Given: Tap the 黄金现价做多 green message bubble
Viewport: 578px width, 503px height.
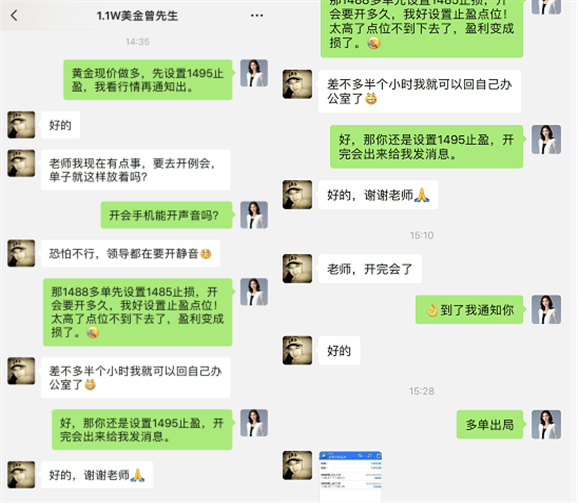Looking at the screenshot, I should [x=148, y=80].
